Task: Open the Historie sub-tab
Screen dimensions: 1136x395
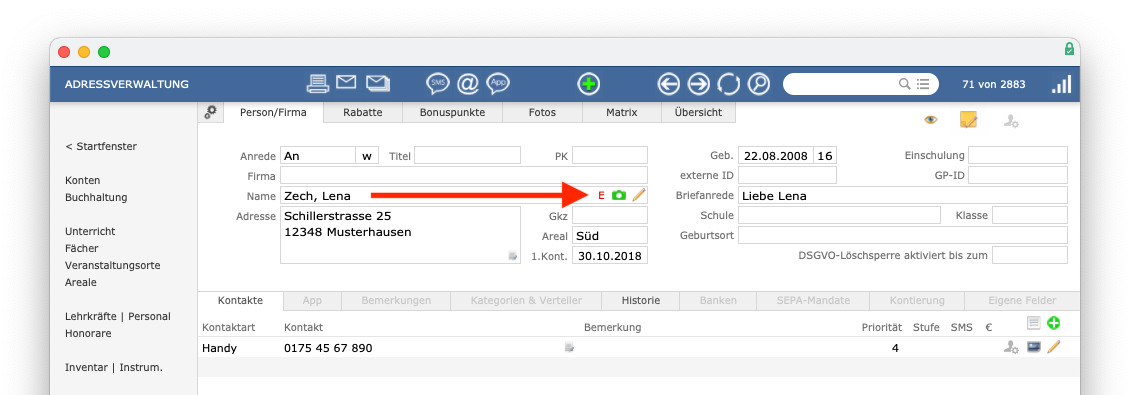Action: click(640, 300)
